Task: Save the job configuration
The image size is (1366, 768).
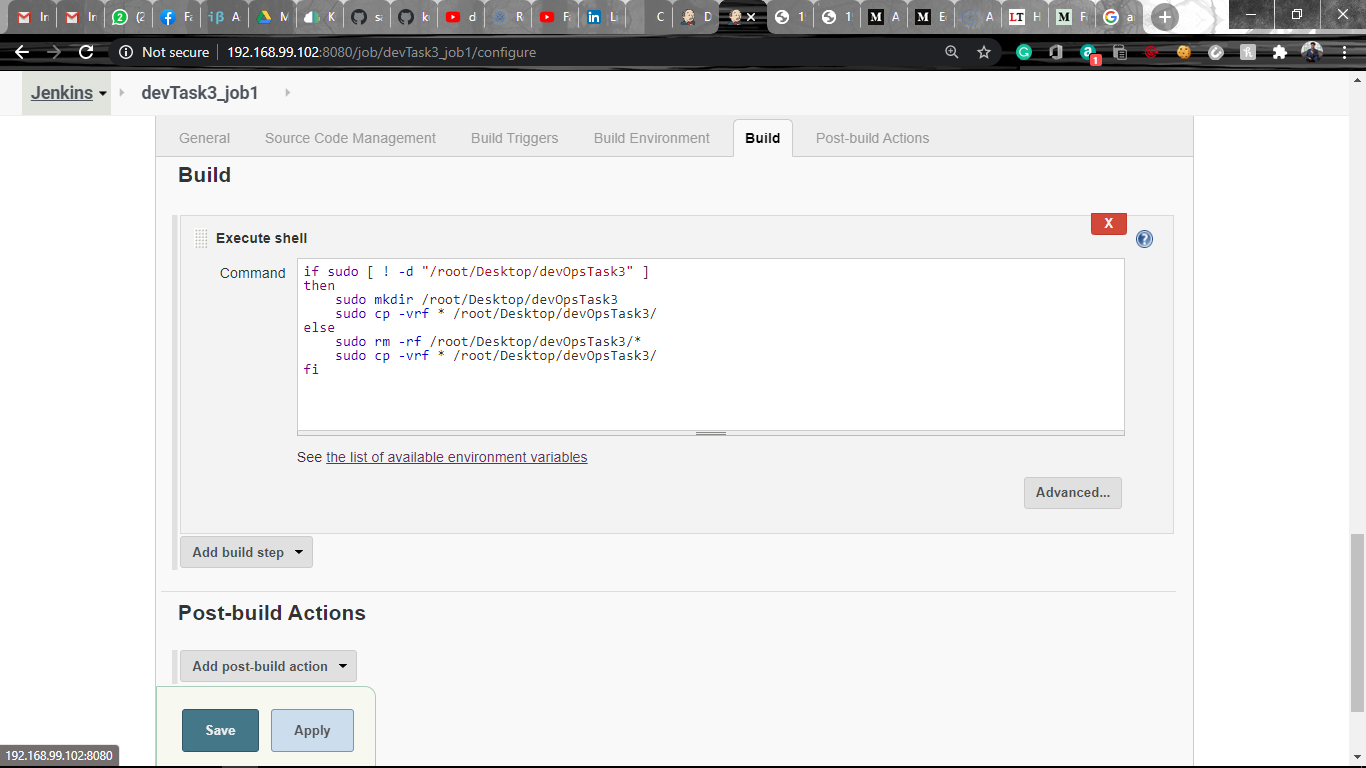Action: (219, 730)
